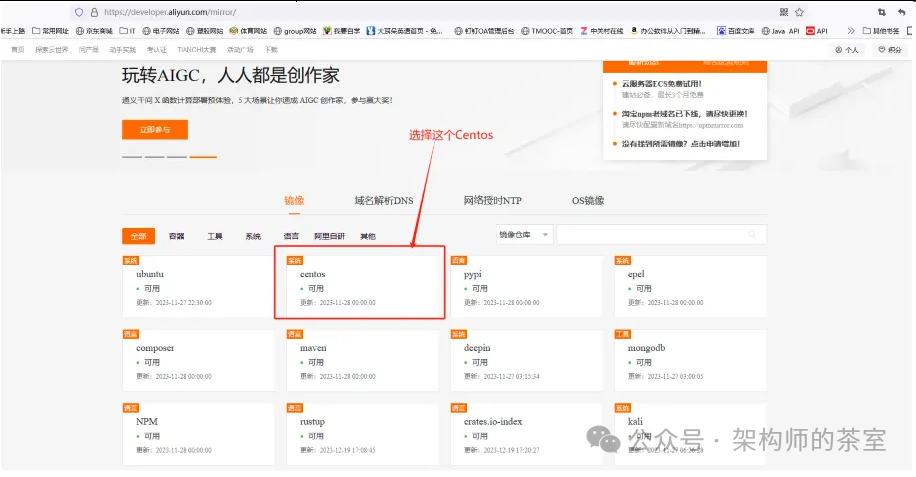Open the group网站 bookmark

click(295, 31)
